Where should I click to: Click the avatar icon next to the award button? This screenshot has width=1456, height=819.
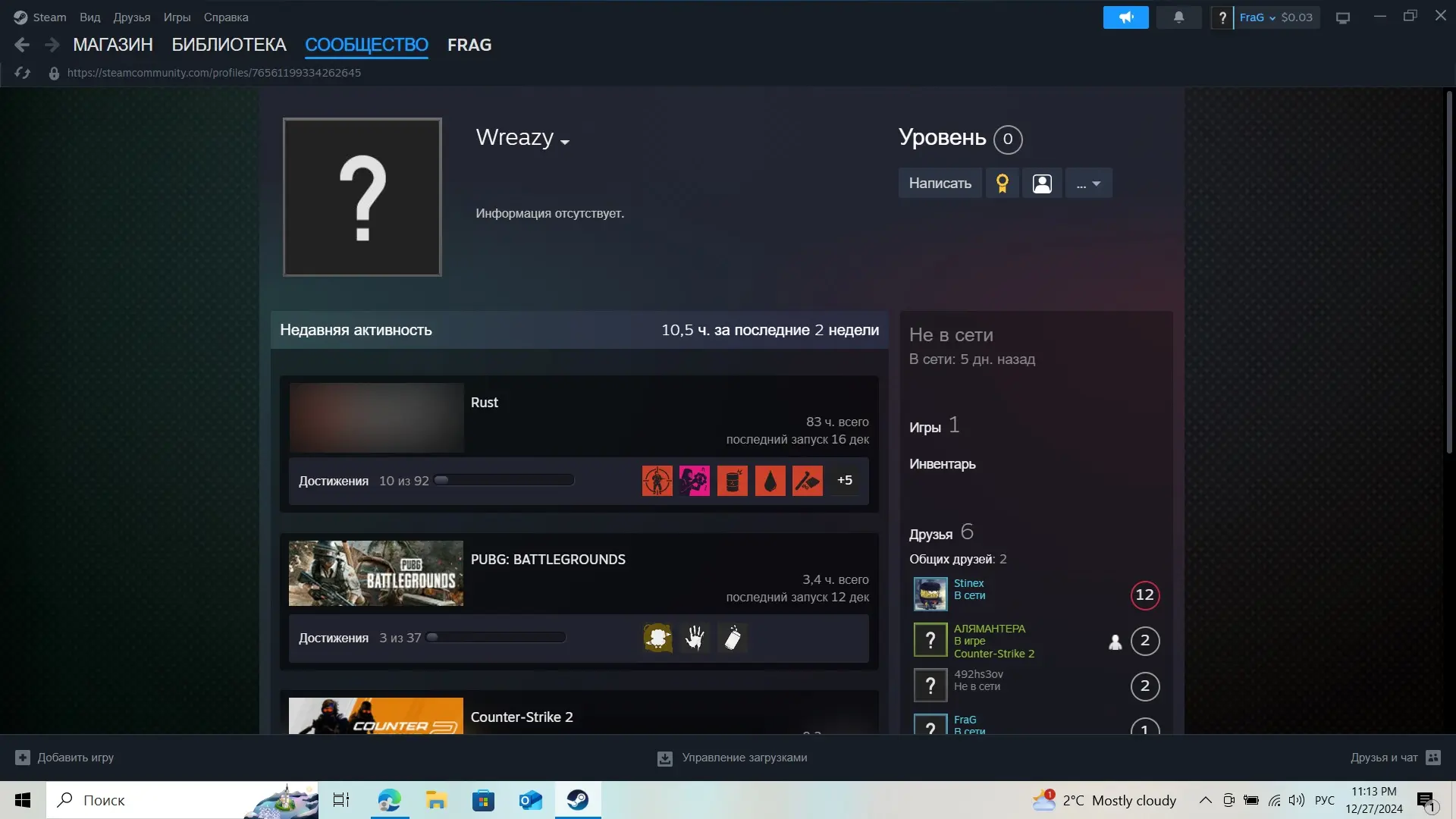click(x=1042, y=183)
